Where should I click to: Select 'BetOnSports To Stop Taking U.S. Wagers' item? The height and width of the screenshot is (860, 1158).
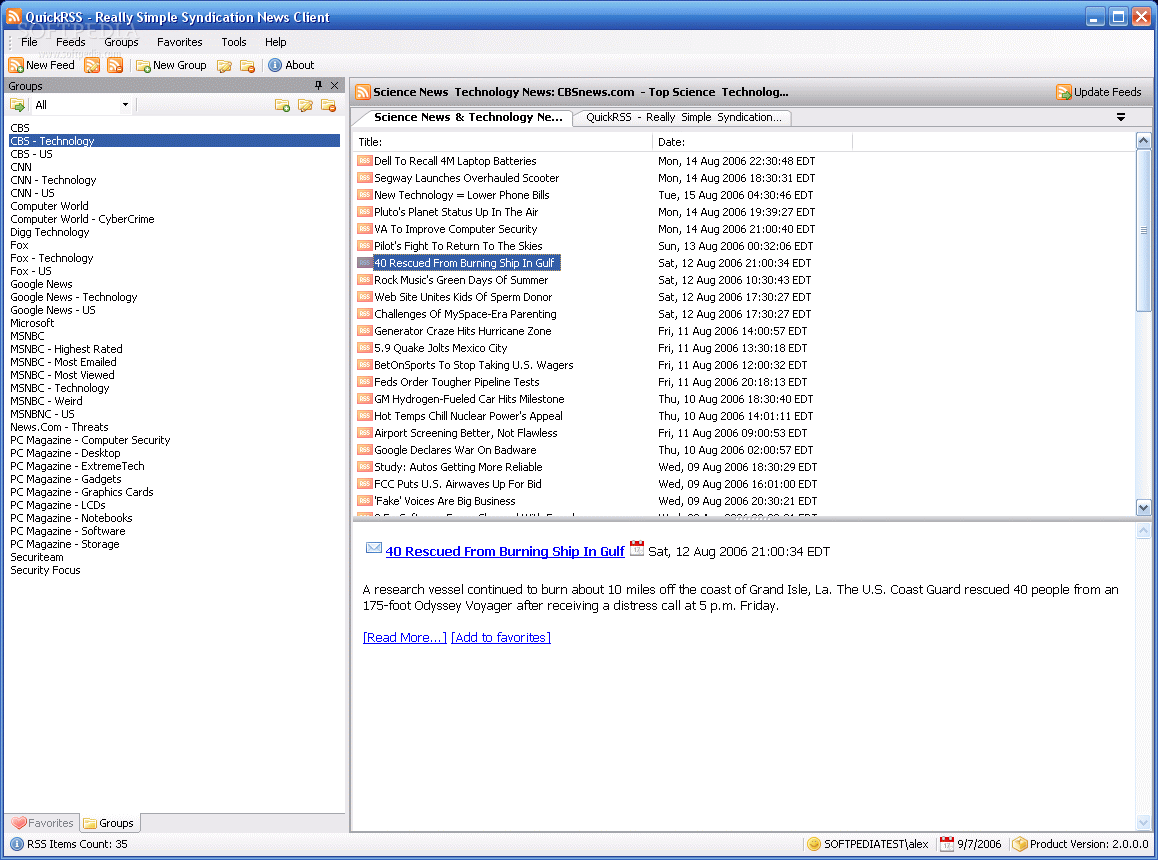tap(473, 365)
